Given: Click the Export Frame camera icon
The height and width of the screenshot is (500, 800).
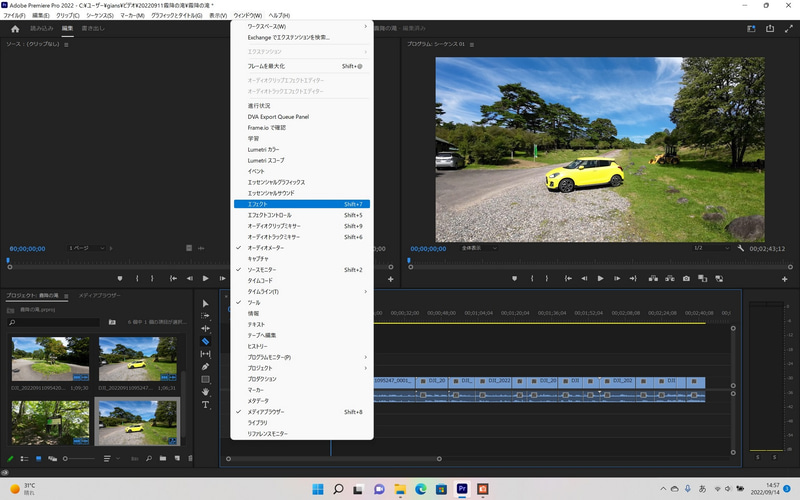Looking at the screenshot, I should 686,278.
